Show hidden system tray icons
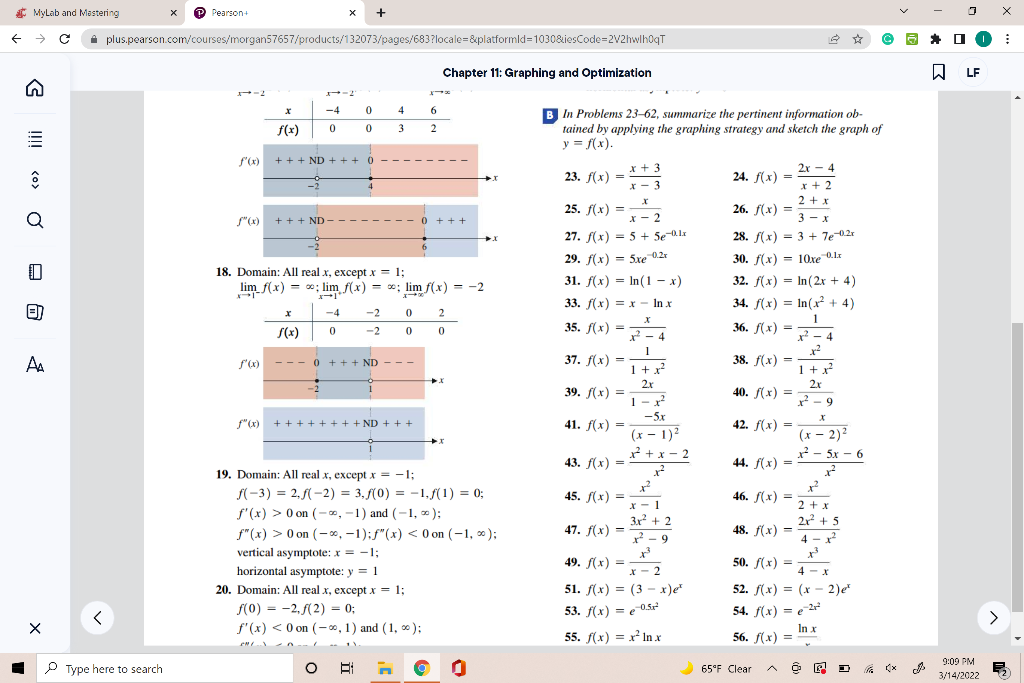Screen dimensions: 1024x683 [772, 669]
